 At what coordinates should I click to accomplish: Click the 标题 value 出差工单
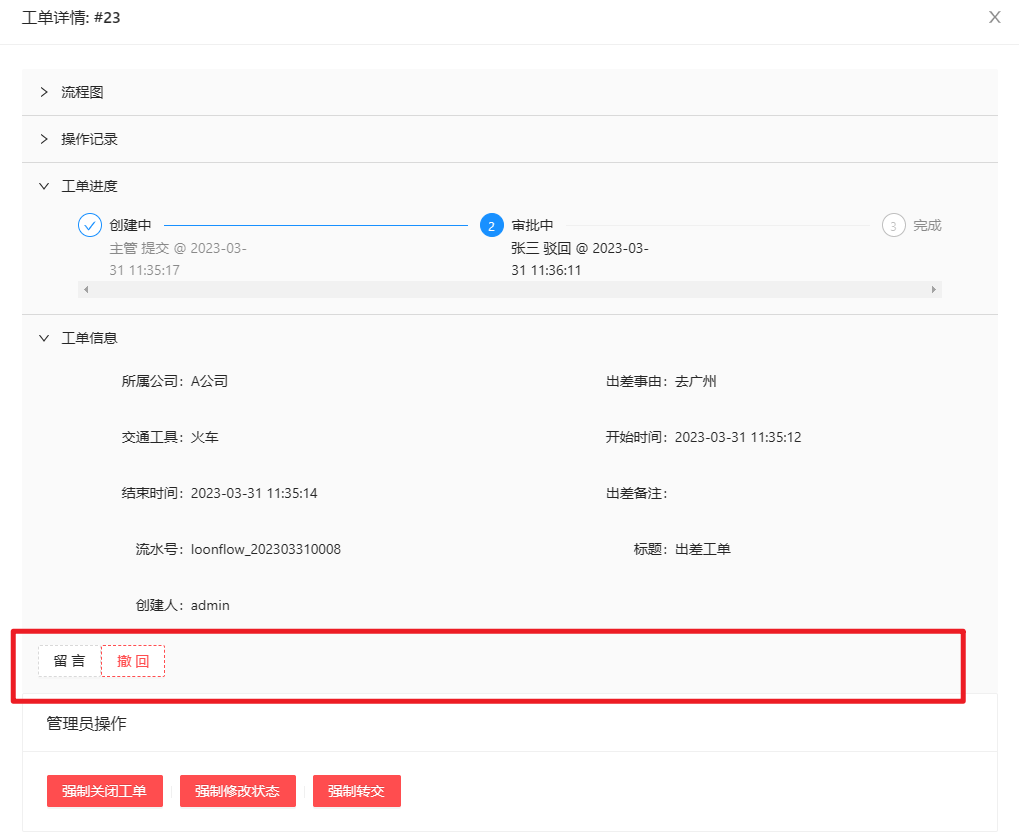point(703,549)
